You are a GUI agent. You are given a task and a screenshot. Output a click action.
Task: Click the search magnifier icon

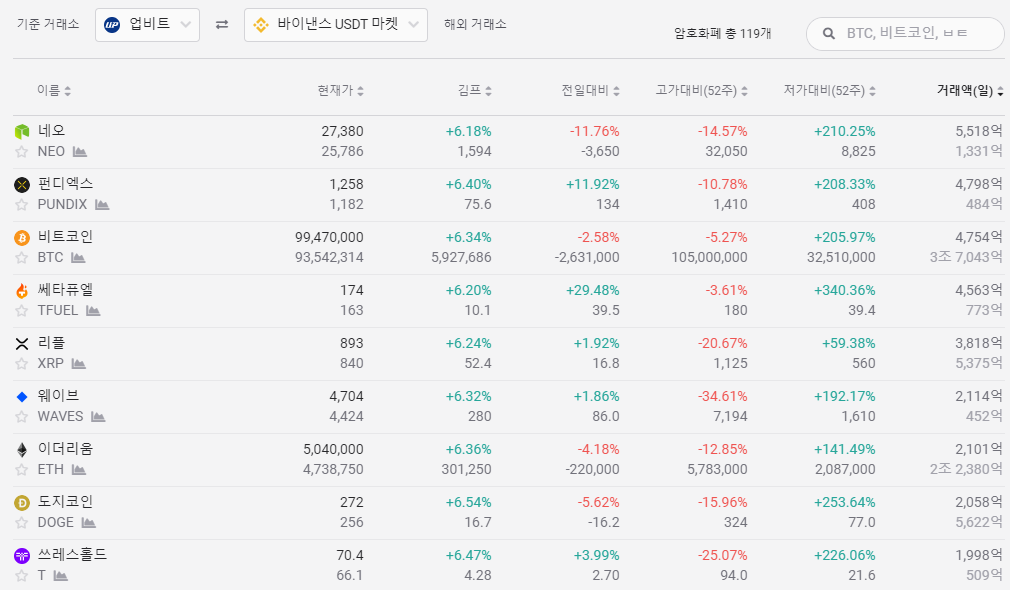pyautogui.click(x=829, y=34)
